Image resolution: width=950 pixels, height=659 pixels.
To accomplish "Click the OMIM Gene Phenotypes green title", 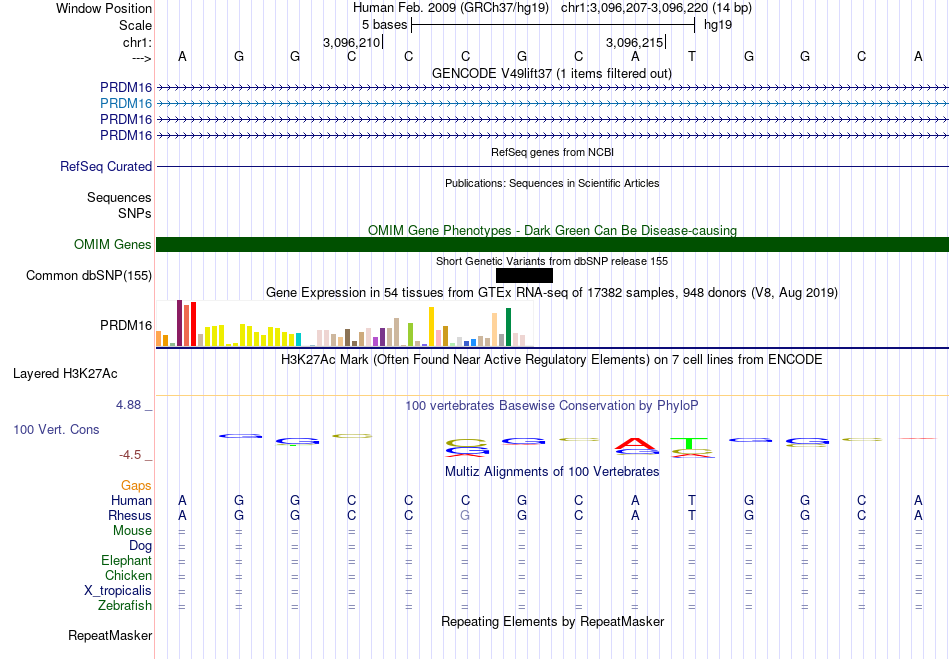I will click(552, 231).
